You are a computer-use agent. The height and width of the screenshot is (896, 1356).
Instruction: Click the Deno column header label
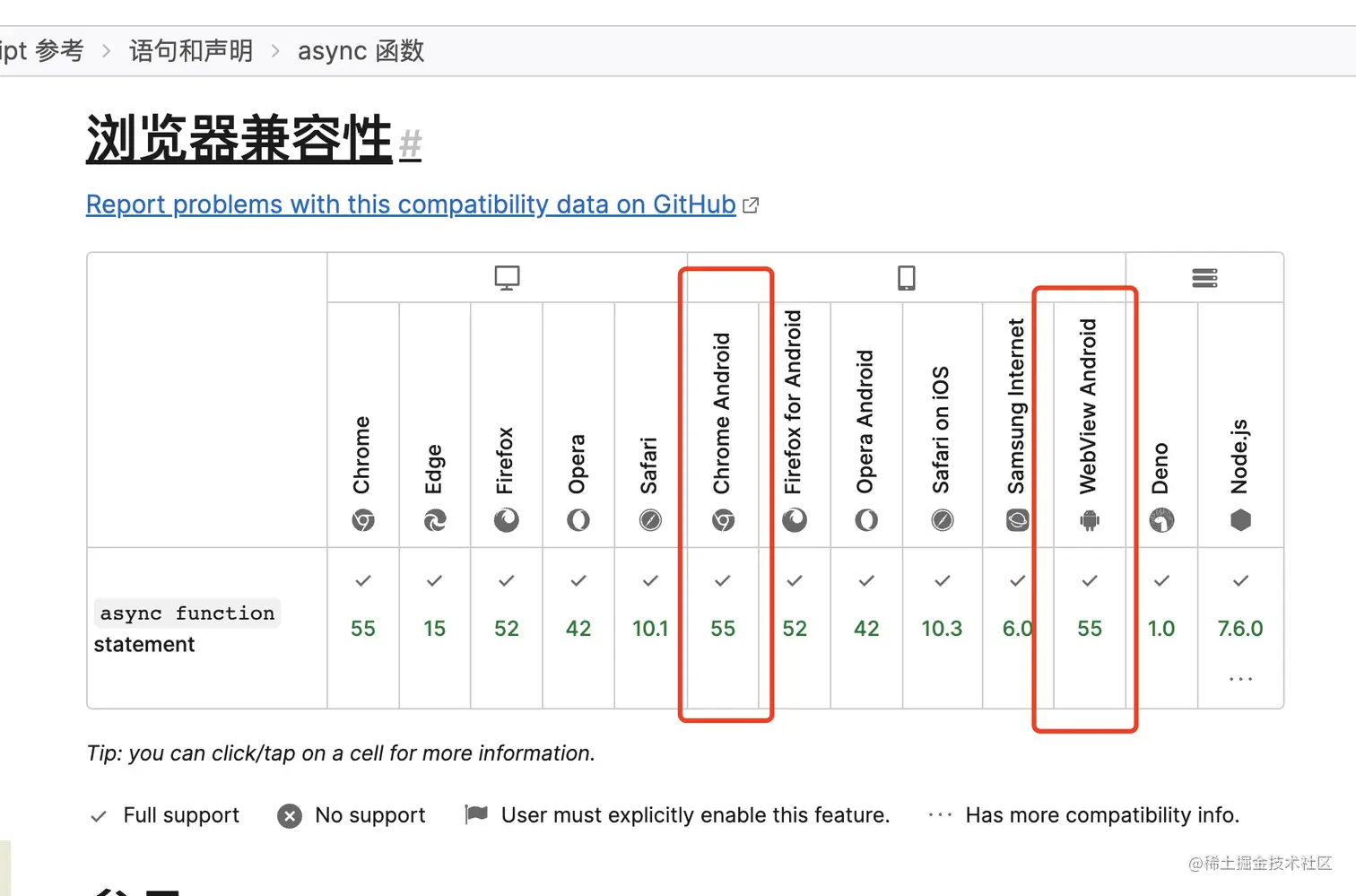click(1160, 468)
